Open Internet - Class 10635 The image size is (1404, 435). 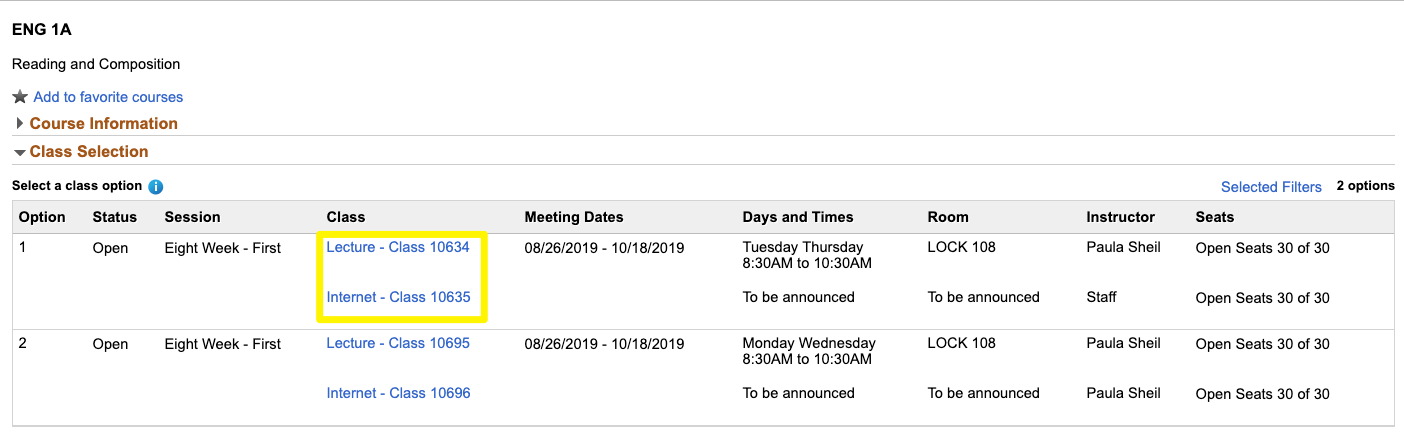tap(398, 297)
